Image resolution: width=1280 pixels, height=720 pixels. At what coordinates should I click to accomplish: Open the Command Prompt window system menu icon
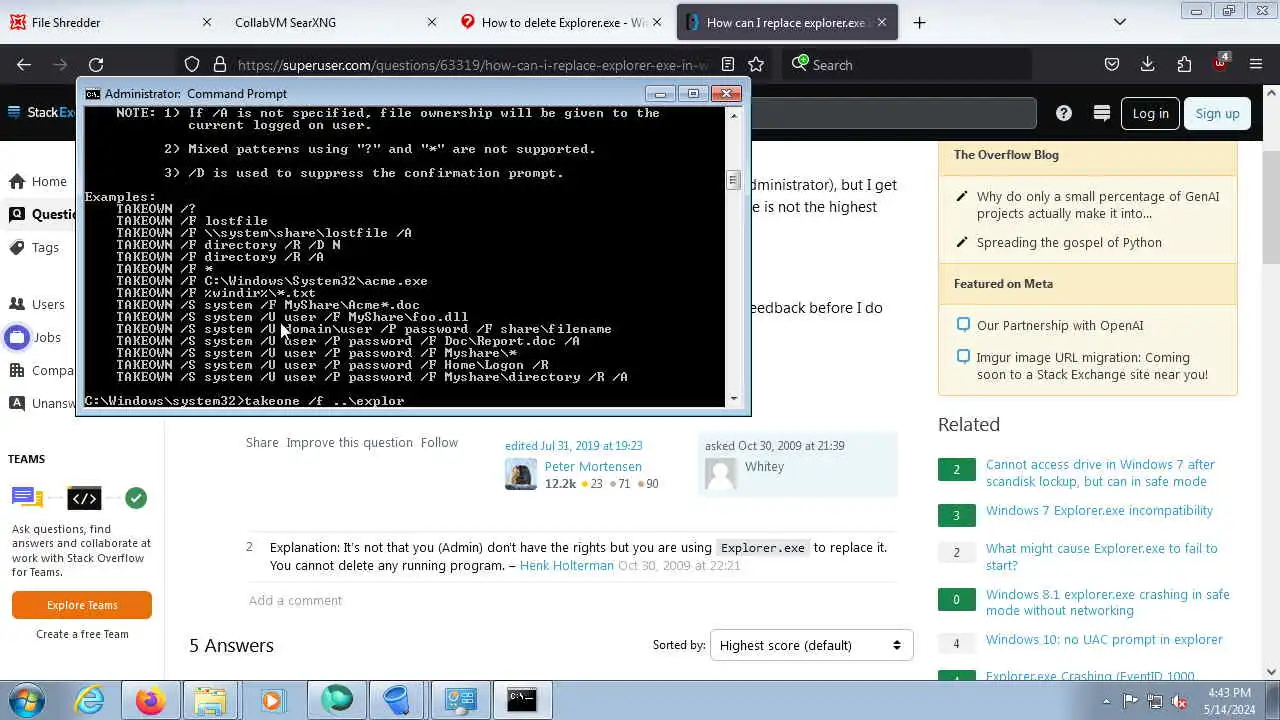(x=92, y=94)
